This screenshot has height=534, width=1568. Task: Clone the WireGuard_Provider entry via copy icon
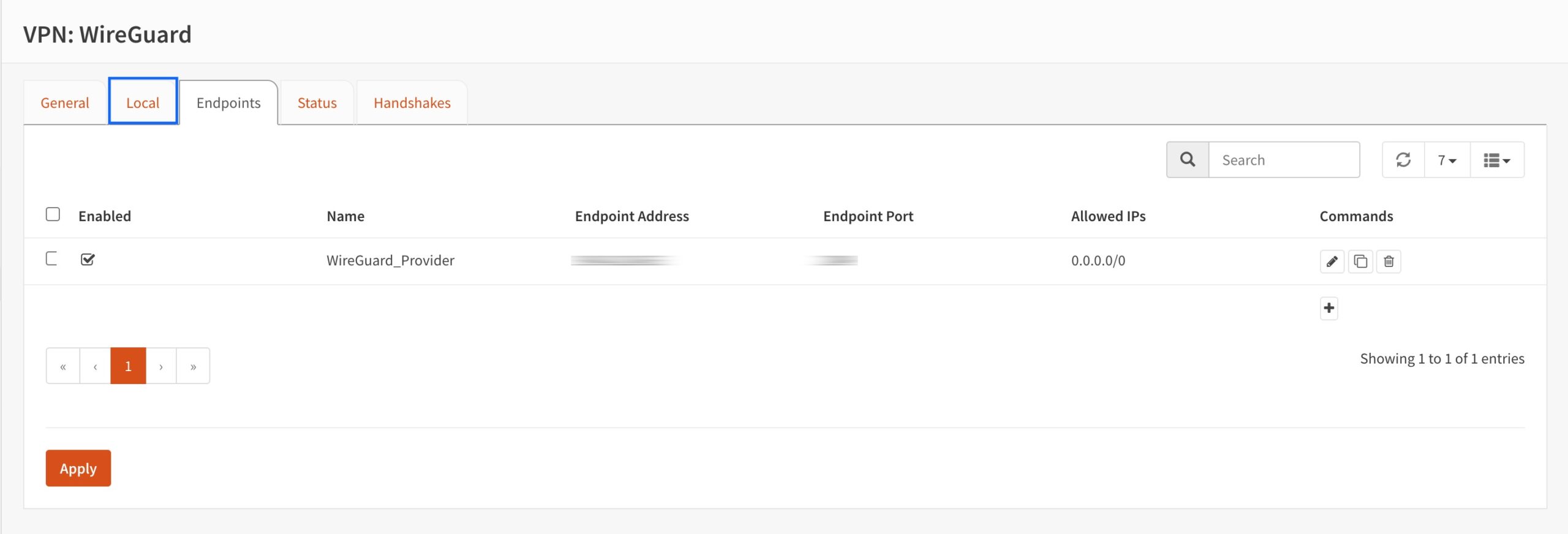tap(1360, 261)
